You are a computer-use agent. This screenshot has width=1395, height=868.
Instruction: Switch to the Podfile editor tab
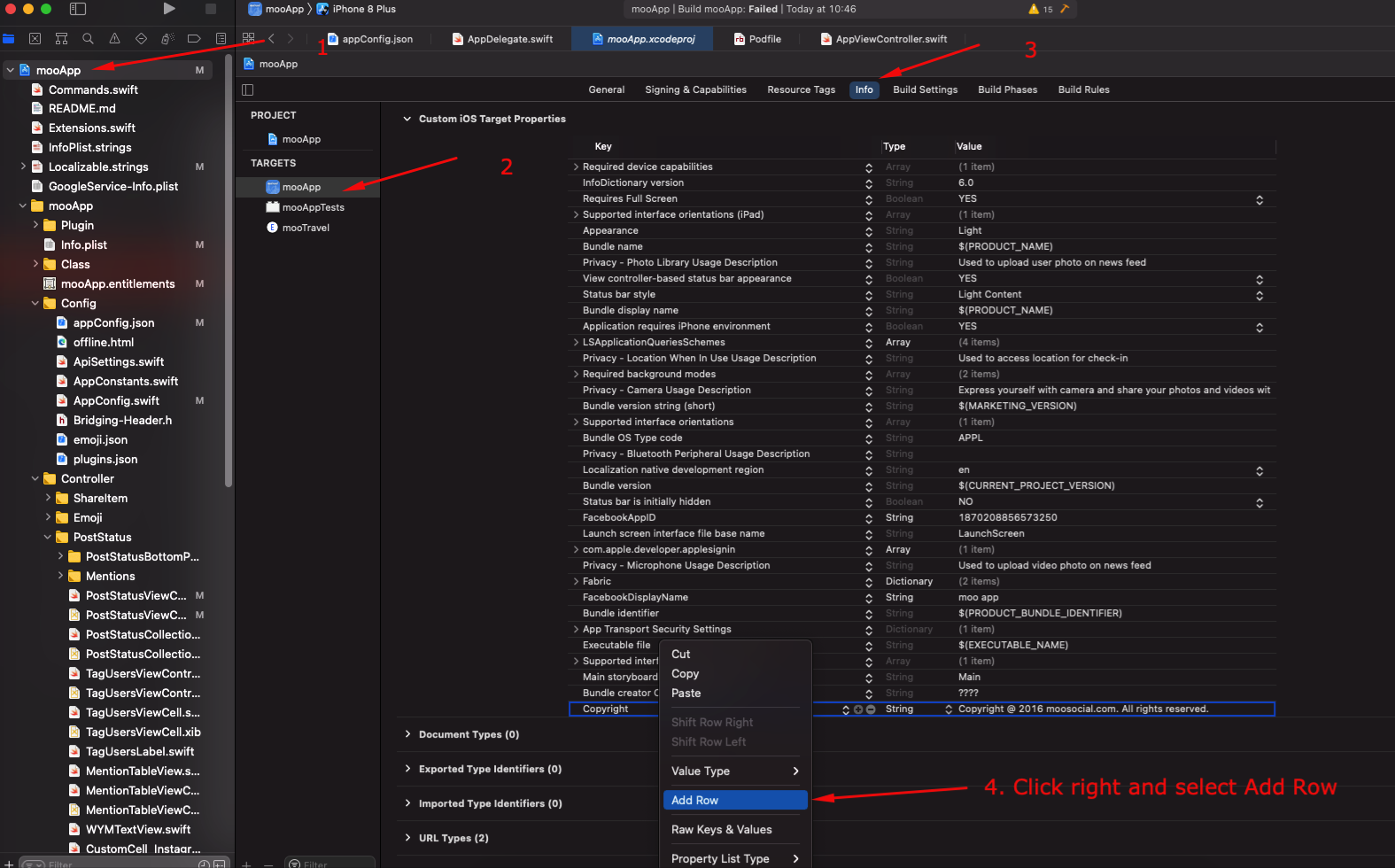[757, 39]
